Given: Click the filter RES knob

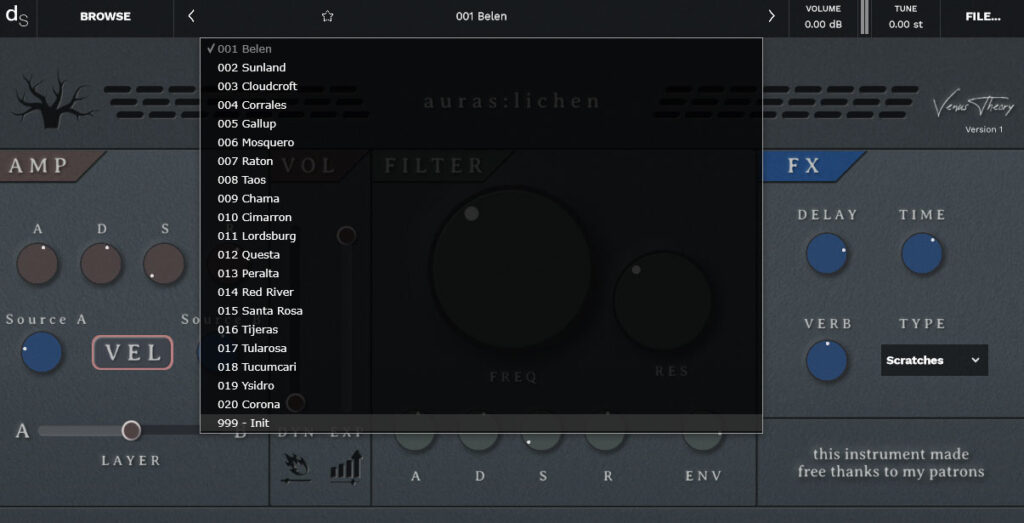Looking at the screenshot, I should pos(663,300).
